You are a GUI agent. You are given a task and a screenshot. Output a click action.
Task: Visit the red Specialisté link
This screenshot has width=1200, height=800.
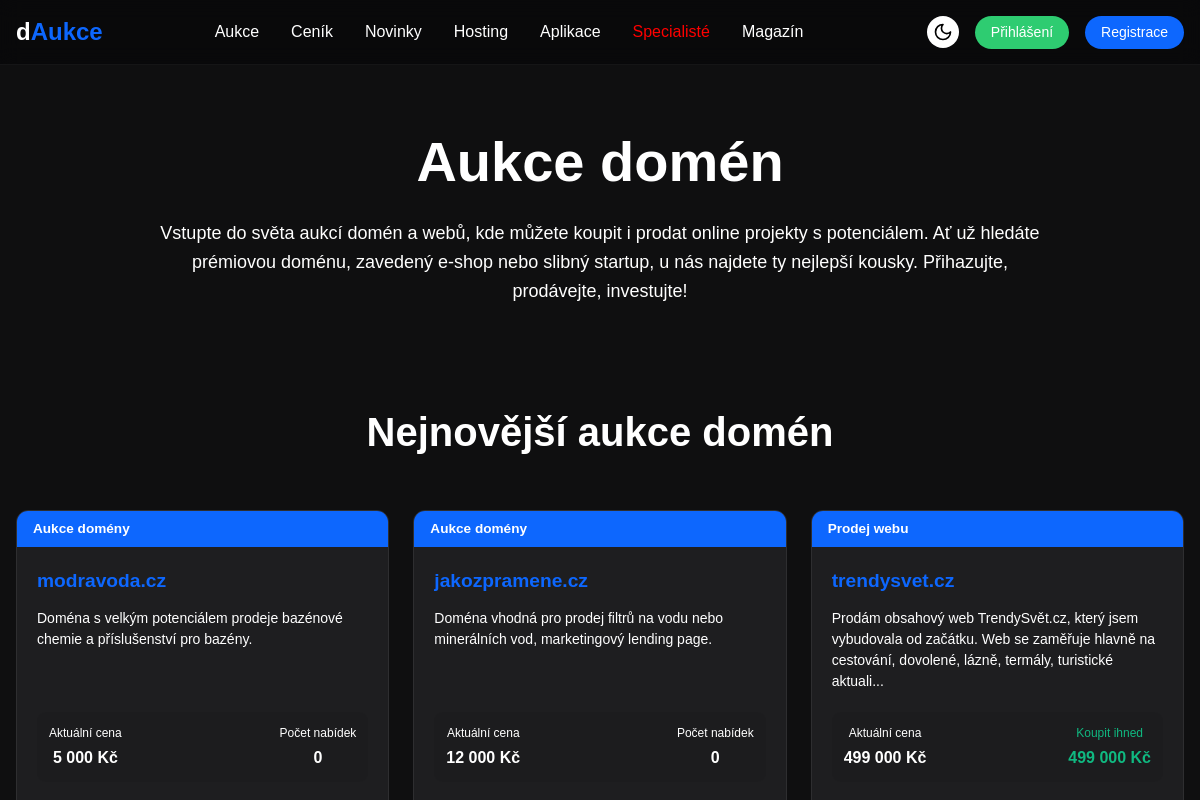pyautogui.click(x=671, y=32)
